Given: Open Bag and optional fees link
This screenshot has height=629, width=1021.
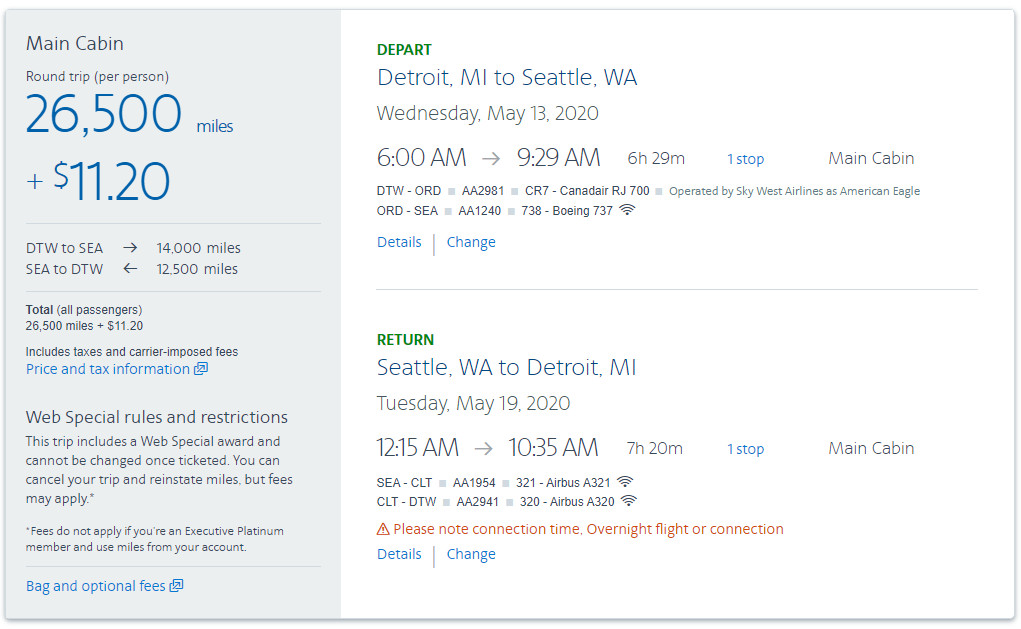Looking at the screenshot, I should coord(95,586).
